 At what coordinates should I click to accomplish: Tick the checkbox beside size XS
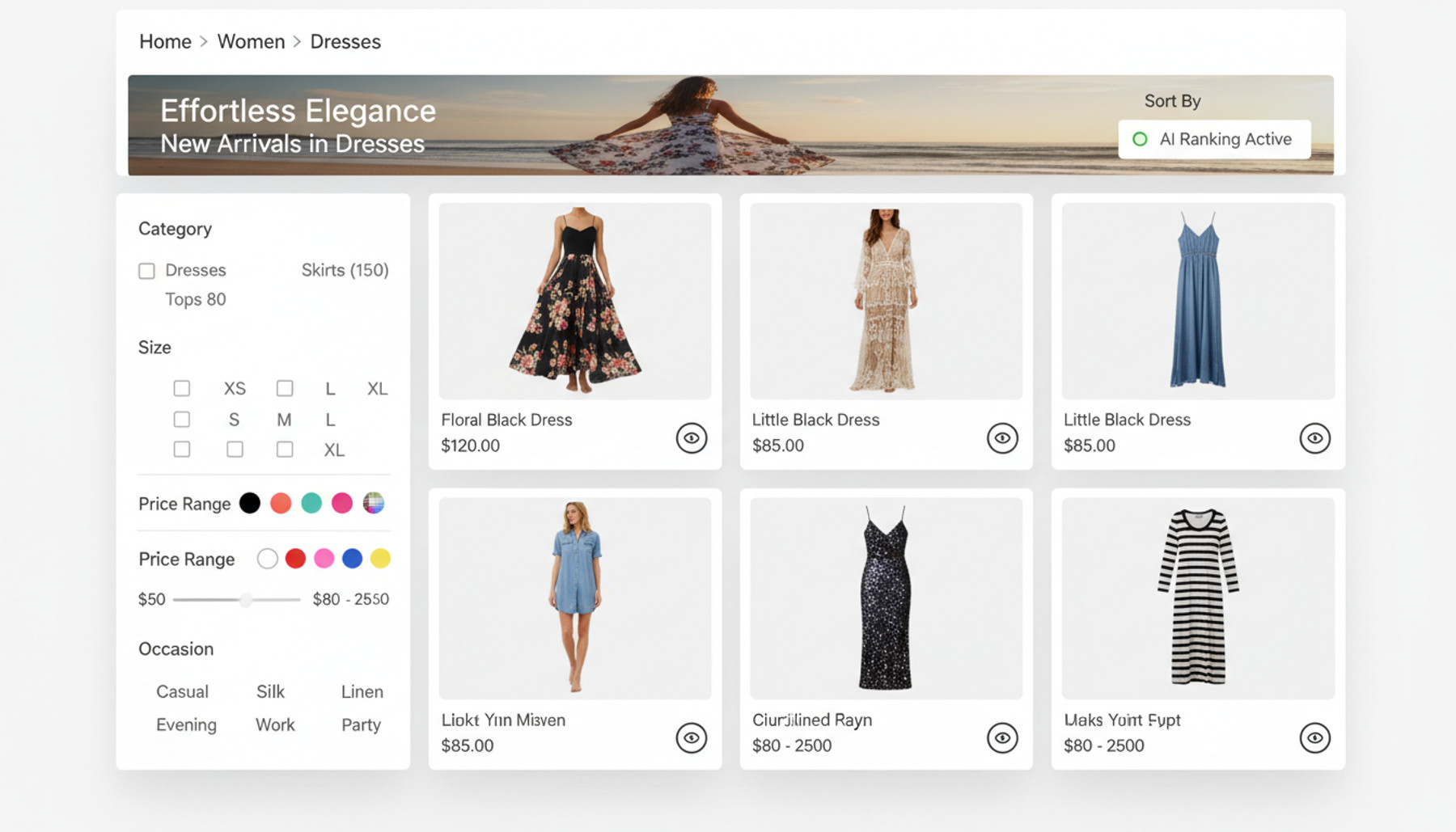182,389
